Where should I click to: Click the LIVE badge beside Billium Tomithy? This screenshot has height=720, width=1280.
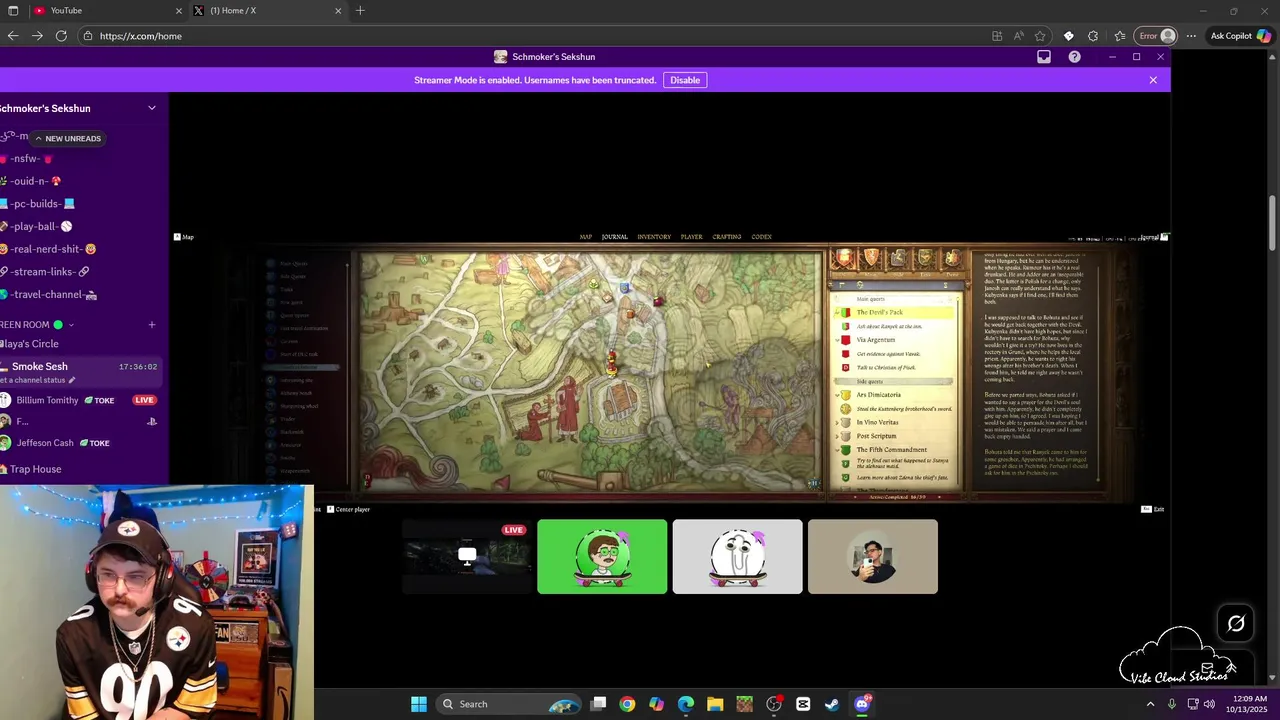145,400
